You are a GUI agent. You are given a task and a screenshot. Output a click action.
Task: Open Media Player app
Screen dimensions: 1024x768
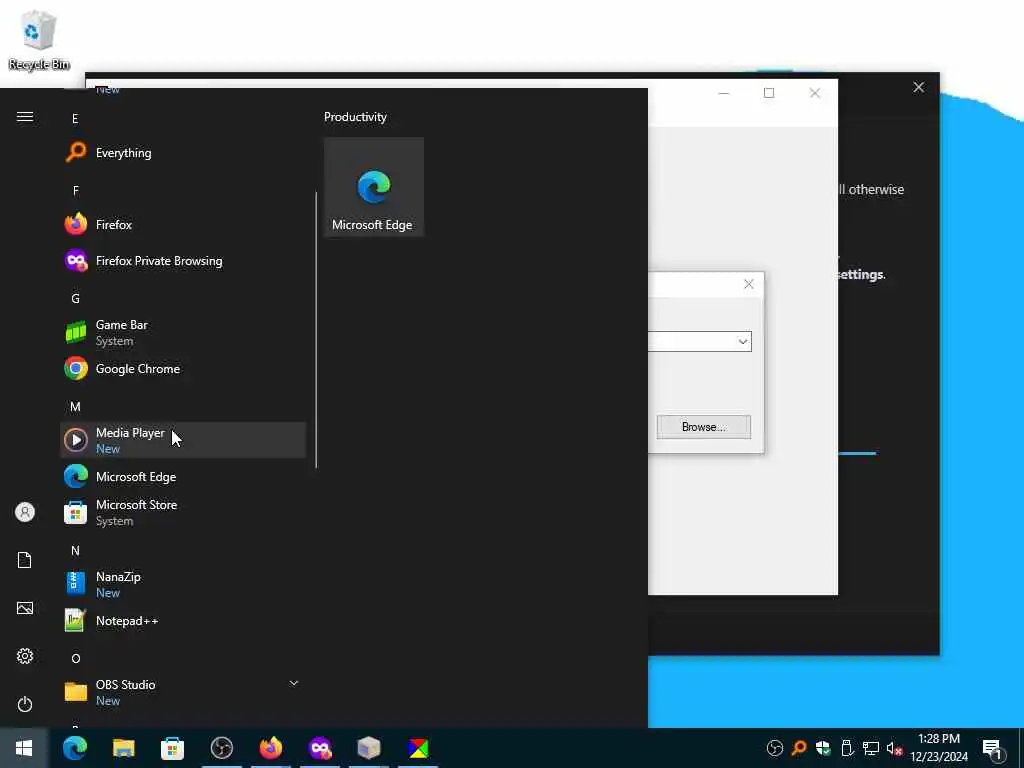tap(183, 440)
